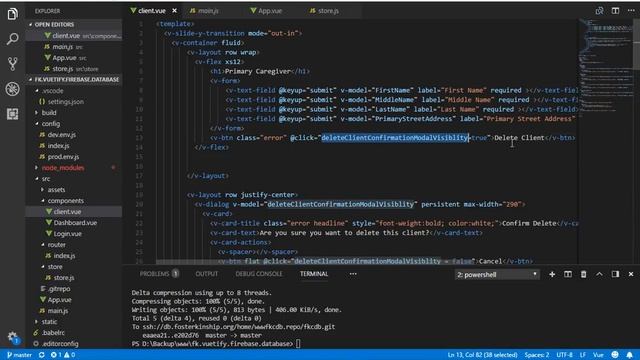Open errors and warnings count in status bar
The width and height of the screenshot is (640, 360).
tap(63, 355)
